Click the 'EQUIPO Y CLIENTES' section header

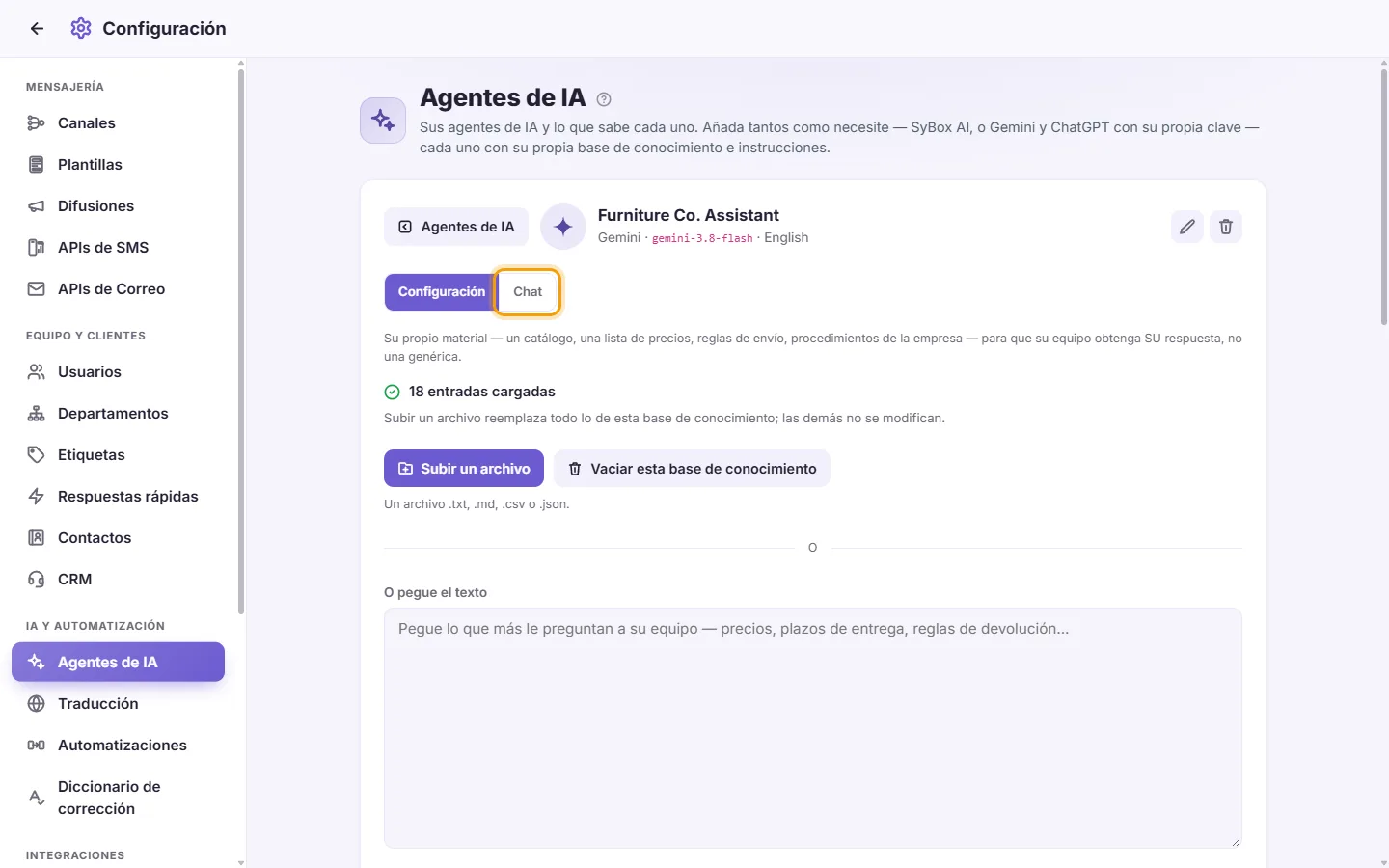86,336
